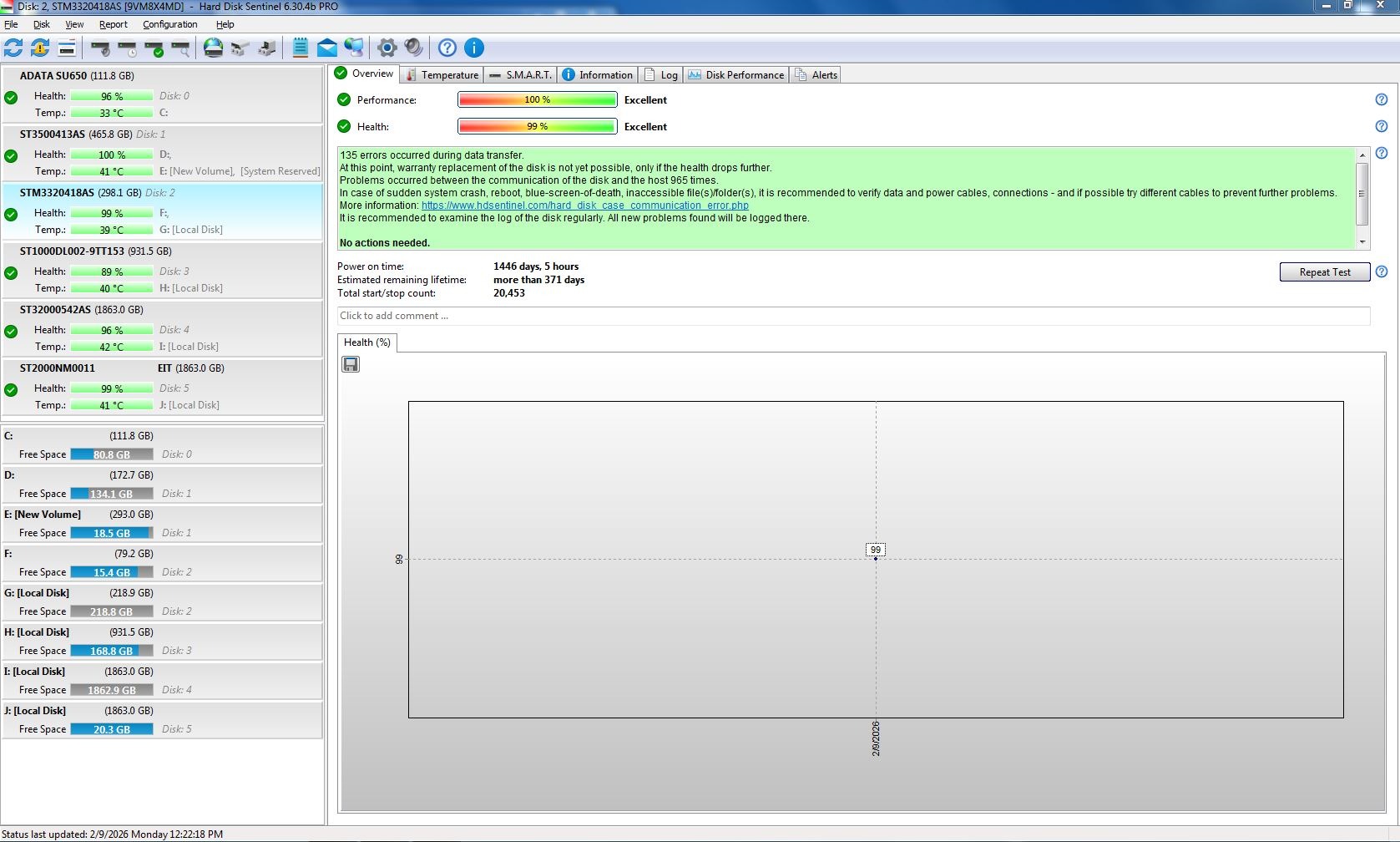Click the disk with magnifier toolbar icon
The height and width of the screenshot is (842, 1400).
pyautogui.click(x=180, y=48)
